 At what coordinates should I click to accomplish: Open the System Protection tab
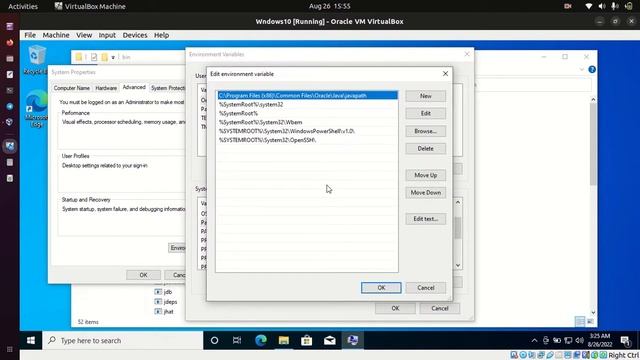pyautogui.click(x=167, y=88)
